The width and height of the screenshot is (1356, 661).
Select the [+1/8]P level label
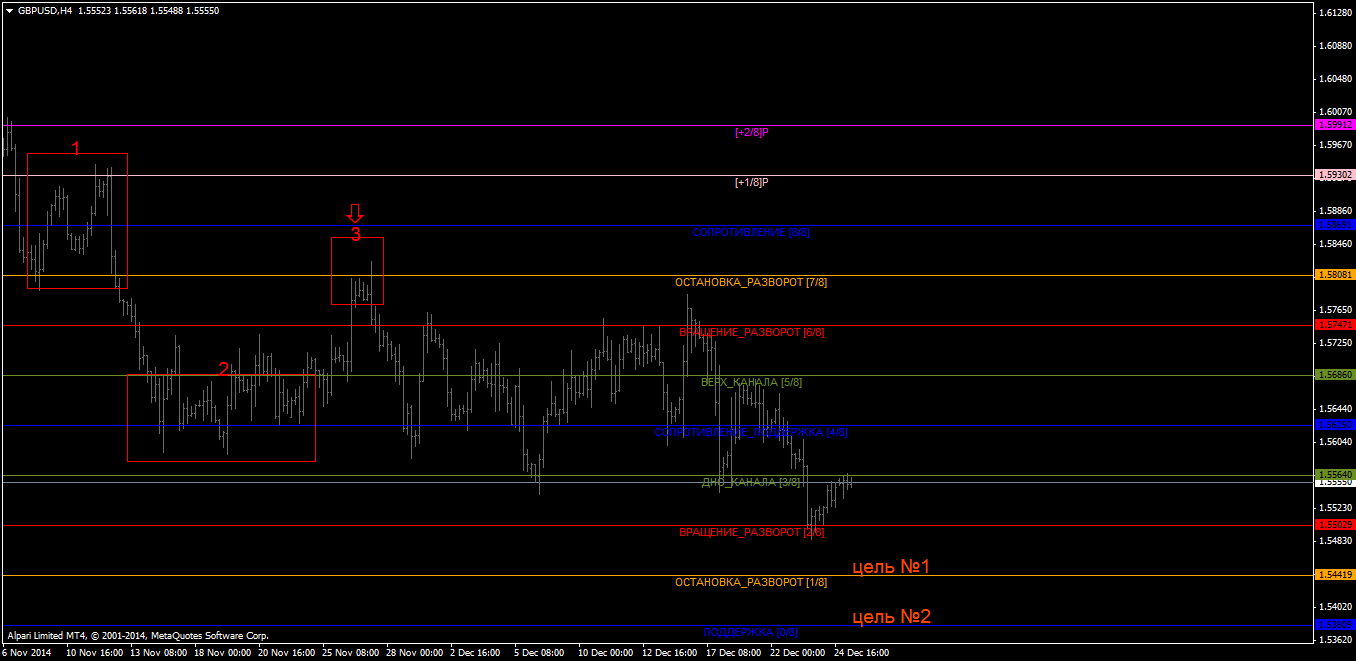click(x=751, y=182)
